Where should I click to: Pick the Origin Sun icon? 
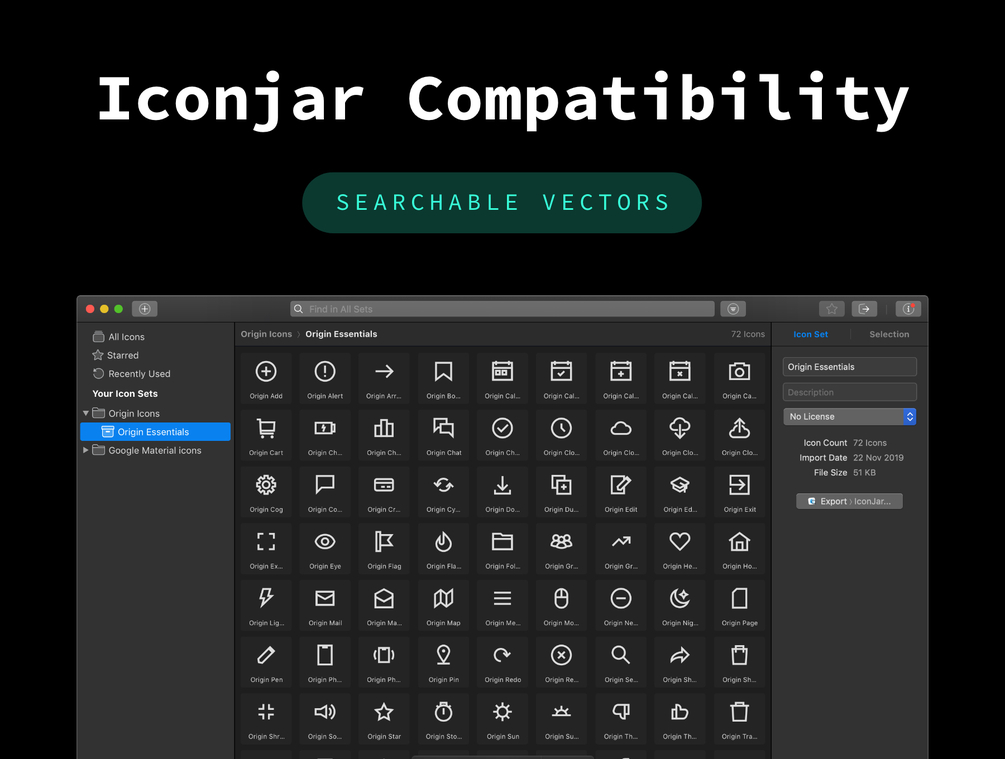(502, 719)
